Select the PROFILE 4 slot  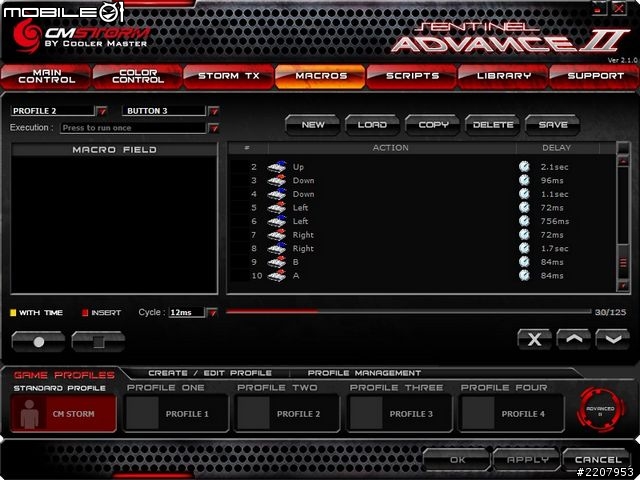(x=511, y=413)
